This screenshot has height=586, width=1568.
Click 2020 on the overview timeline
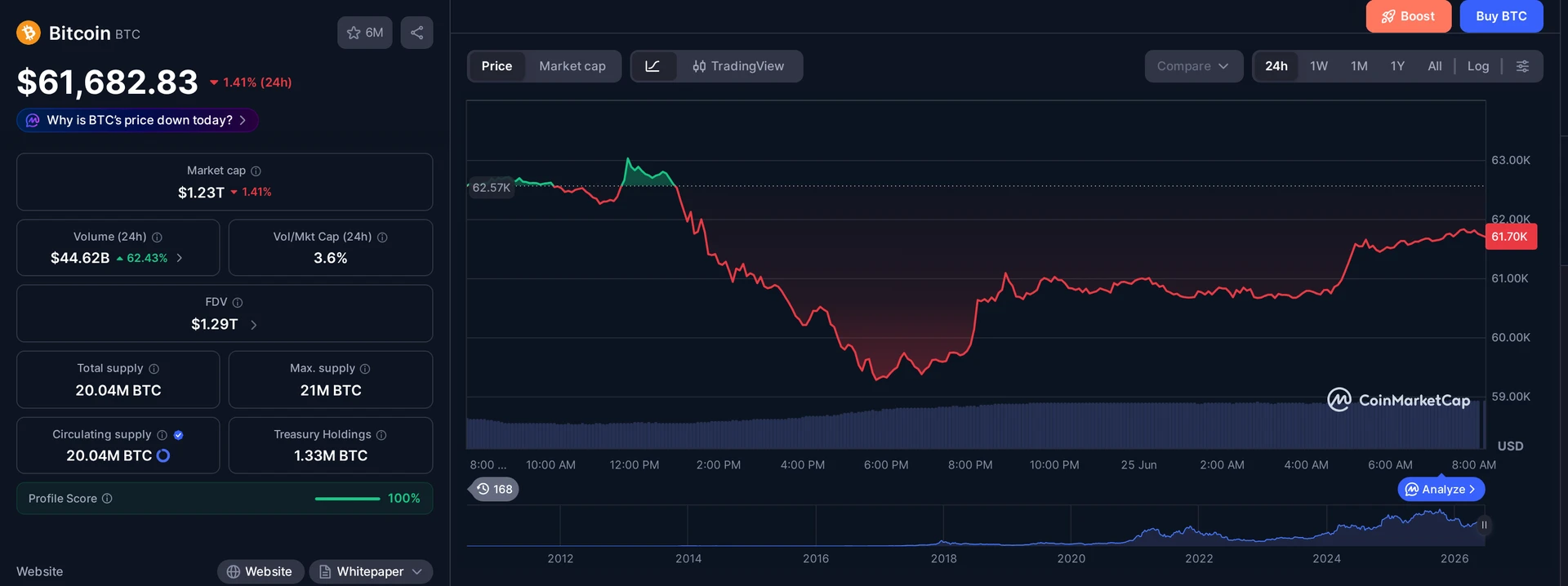[x=1071, y=558]
